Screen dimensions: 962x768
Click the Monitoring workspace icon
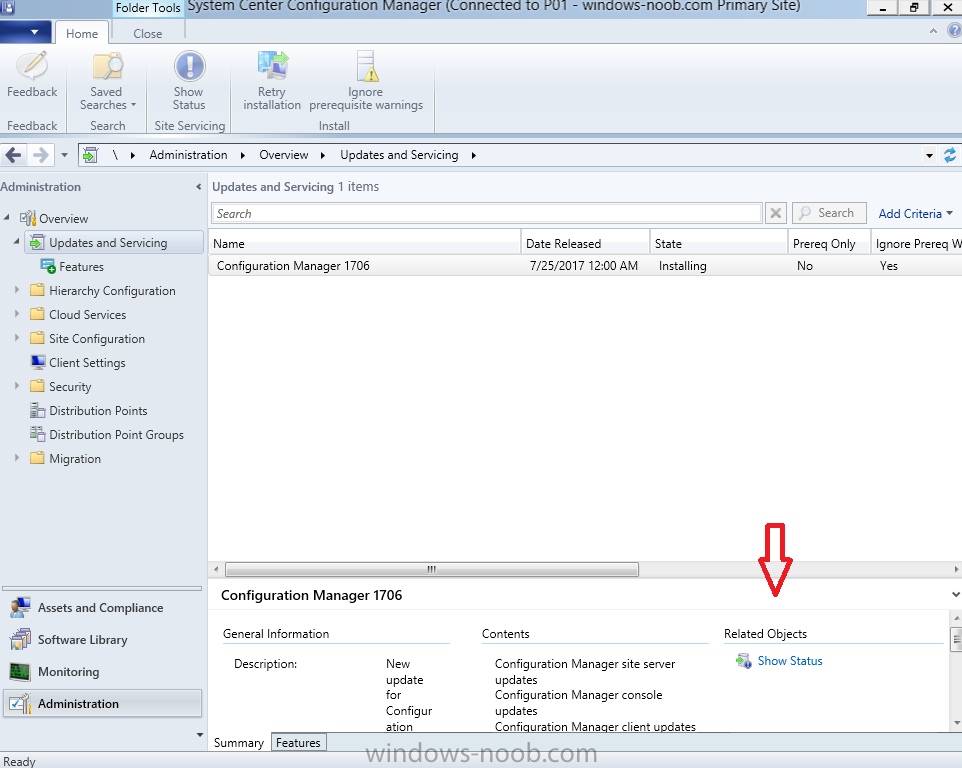point(20,672)
